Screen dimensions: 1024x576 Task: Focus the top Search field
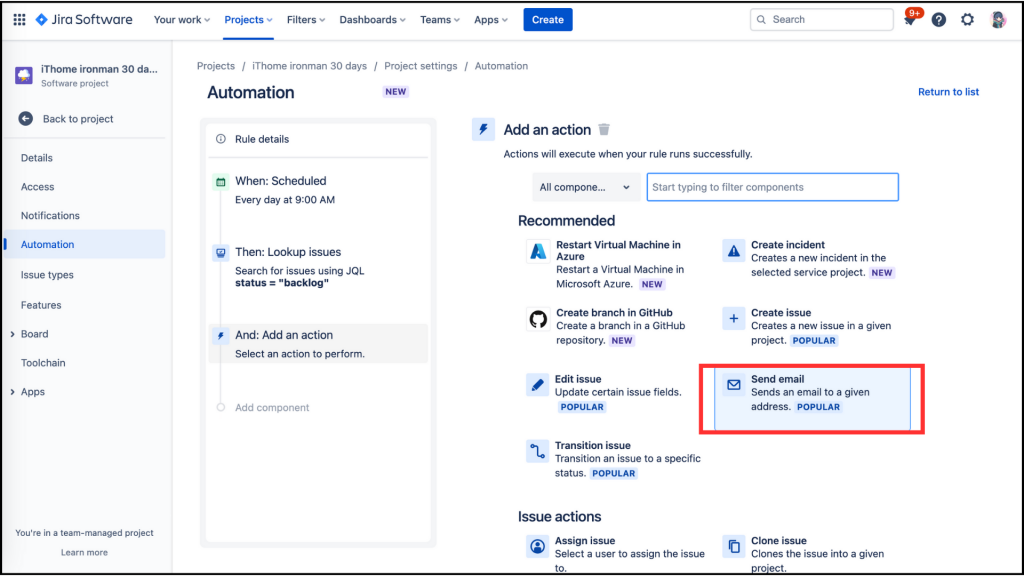[822, 20]
